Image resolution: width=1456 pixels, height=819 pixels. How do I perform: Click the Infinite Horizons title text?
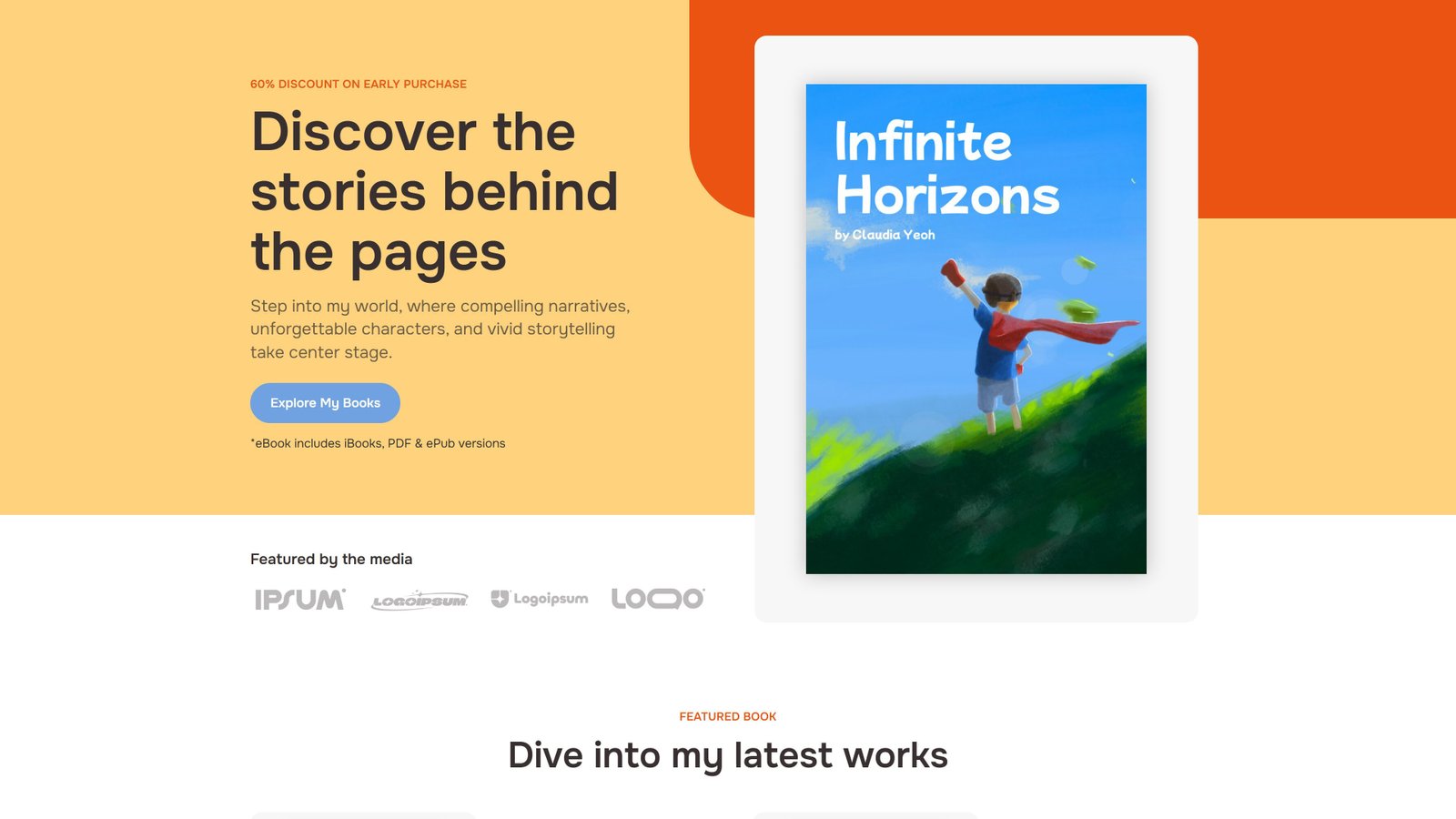(x=946, y=168)
